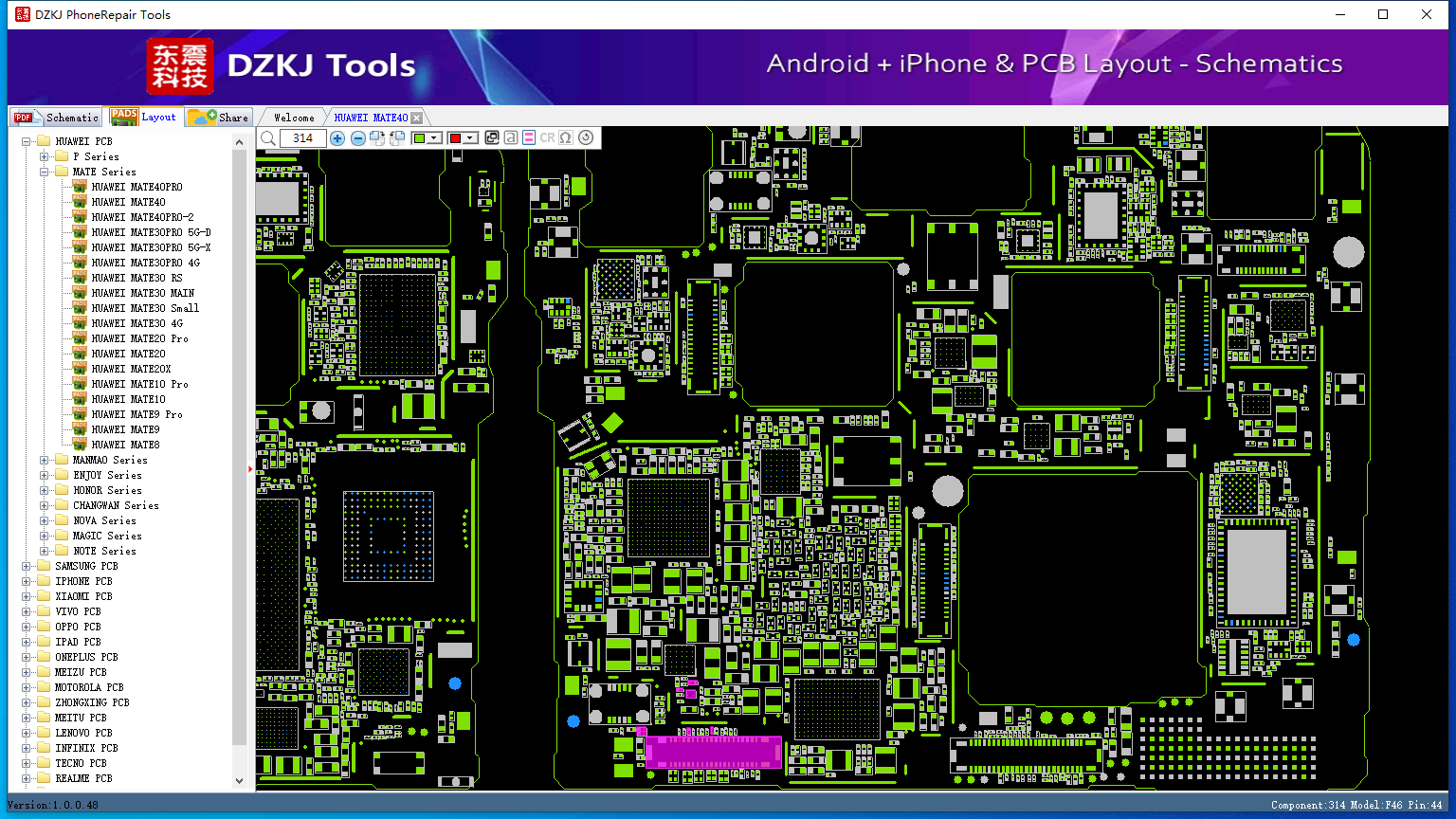
Task: Switch to the Welcome document tab
Action: coord(294,118)
